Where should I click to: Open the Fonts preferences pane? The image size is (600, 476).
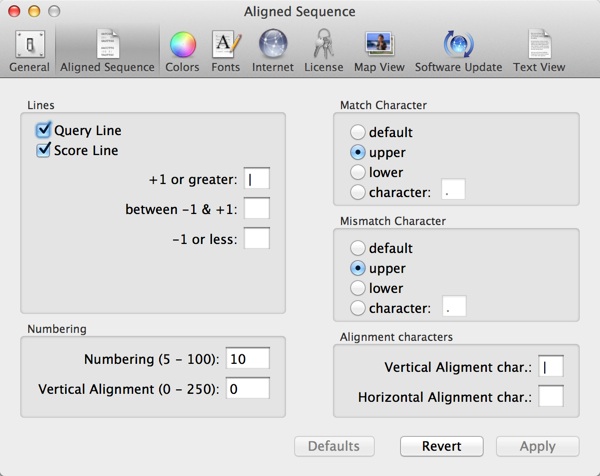coord(225,50)
